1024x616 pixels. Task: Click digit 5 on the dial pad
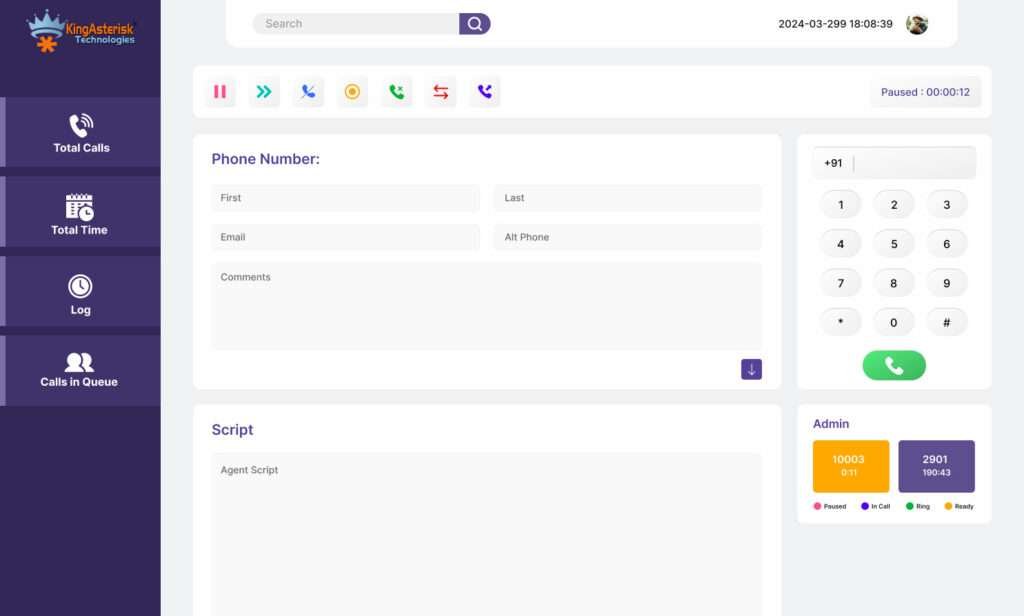pos(893,243)
